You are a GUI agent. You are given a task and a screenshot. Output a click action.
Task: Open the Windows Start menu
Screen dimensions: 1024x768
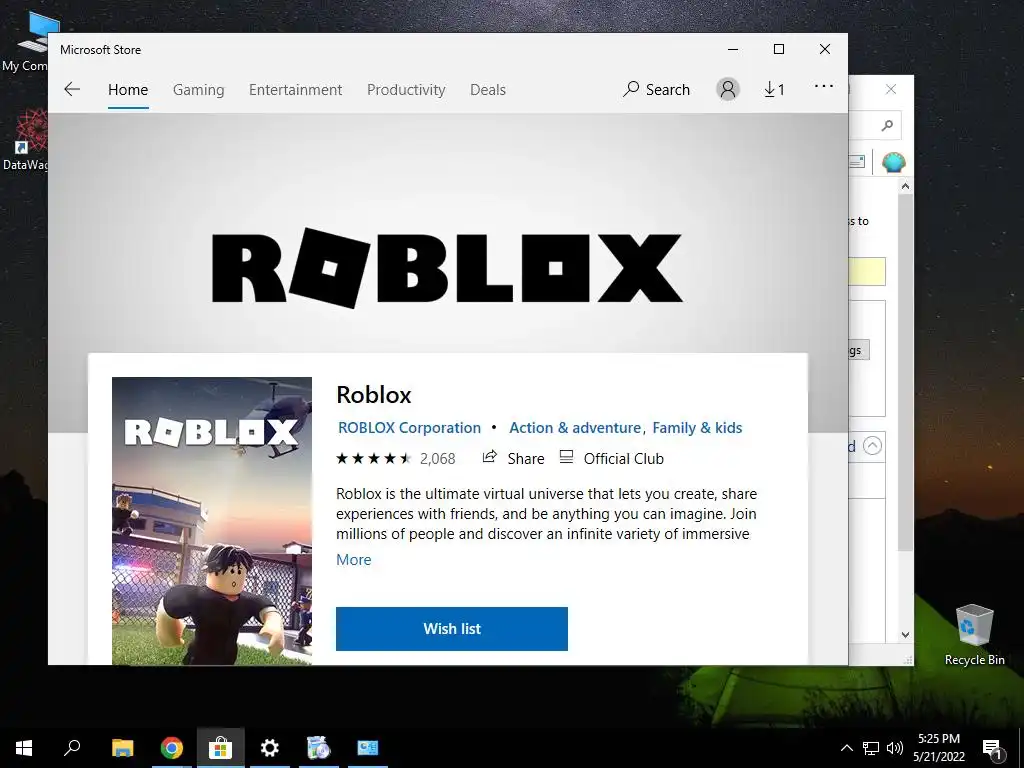pos(24,748)
